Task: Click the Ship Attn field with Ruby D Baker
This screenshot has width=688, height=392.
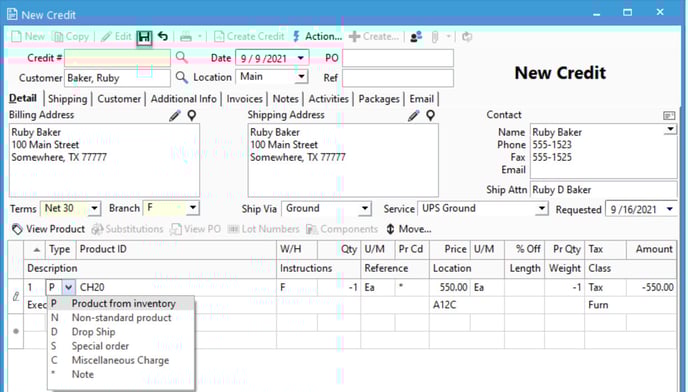Action: pos(603,190)
